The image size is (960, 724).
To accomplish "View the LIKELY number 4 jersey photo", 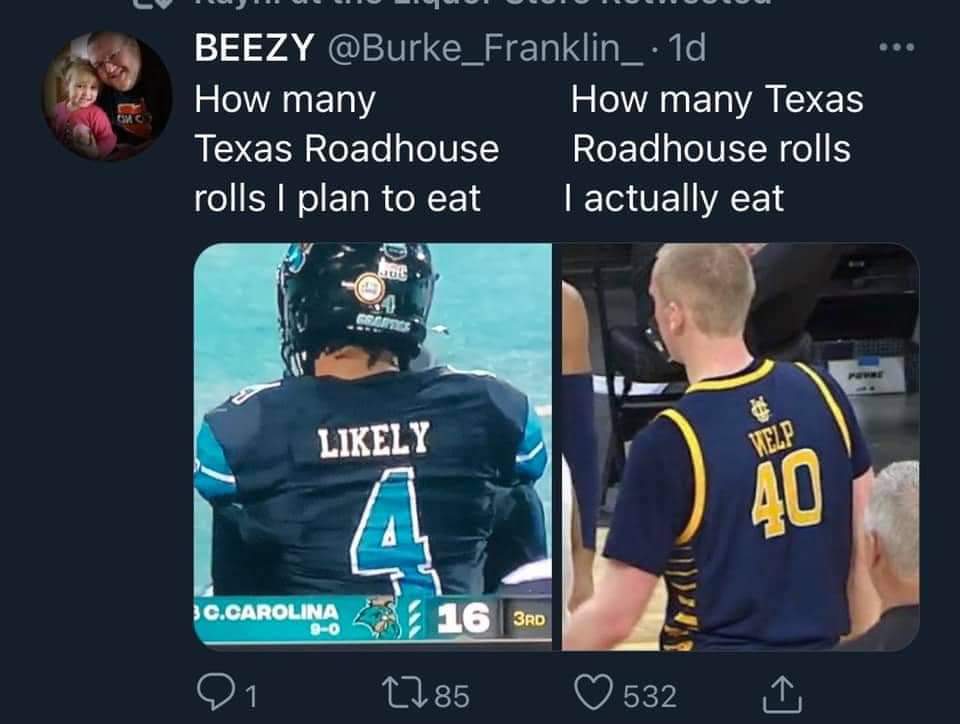I will click(x=373, y=446).
